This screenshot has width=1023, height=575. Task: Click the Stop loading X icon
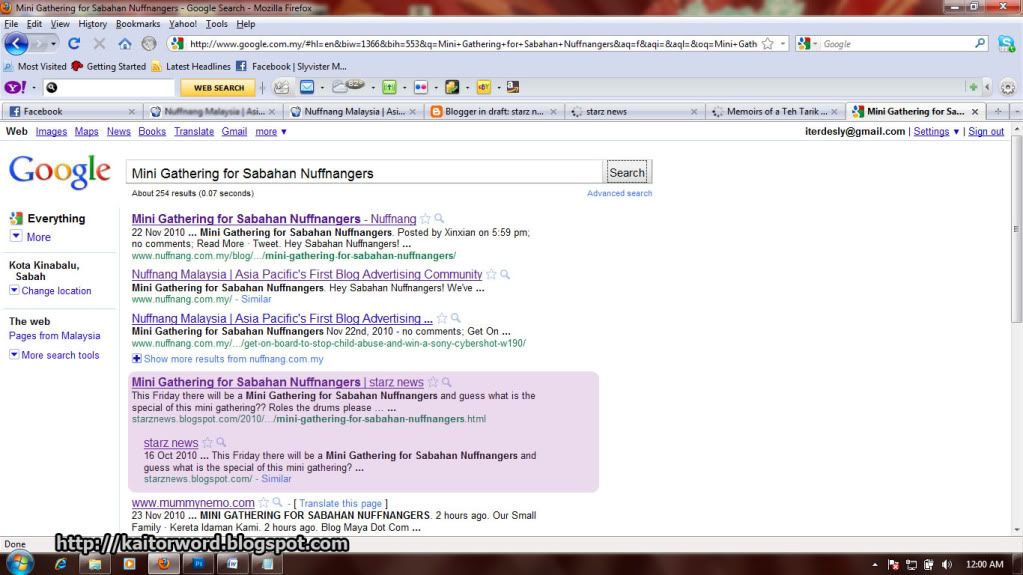pos(99,44)
